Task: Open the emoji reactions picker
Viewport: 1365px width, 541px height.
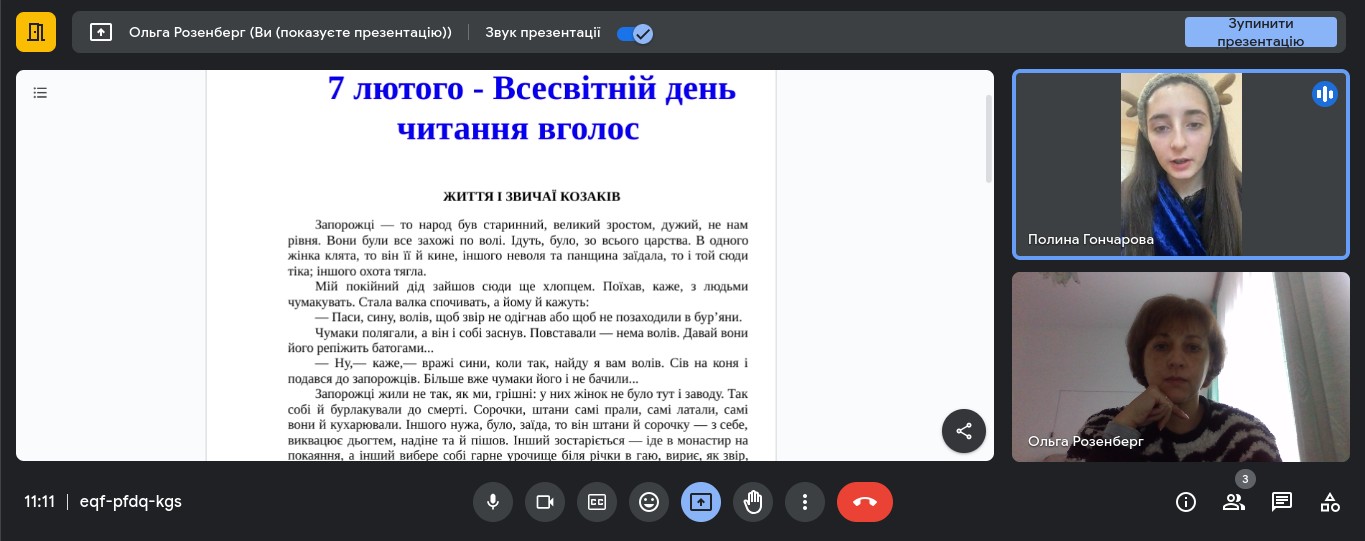Action: 649,502
